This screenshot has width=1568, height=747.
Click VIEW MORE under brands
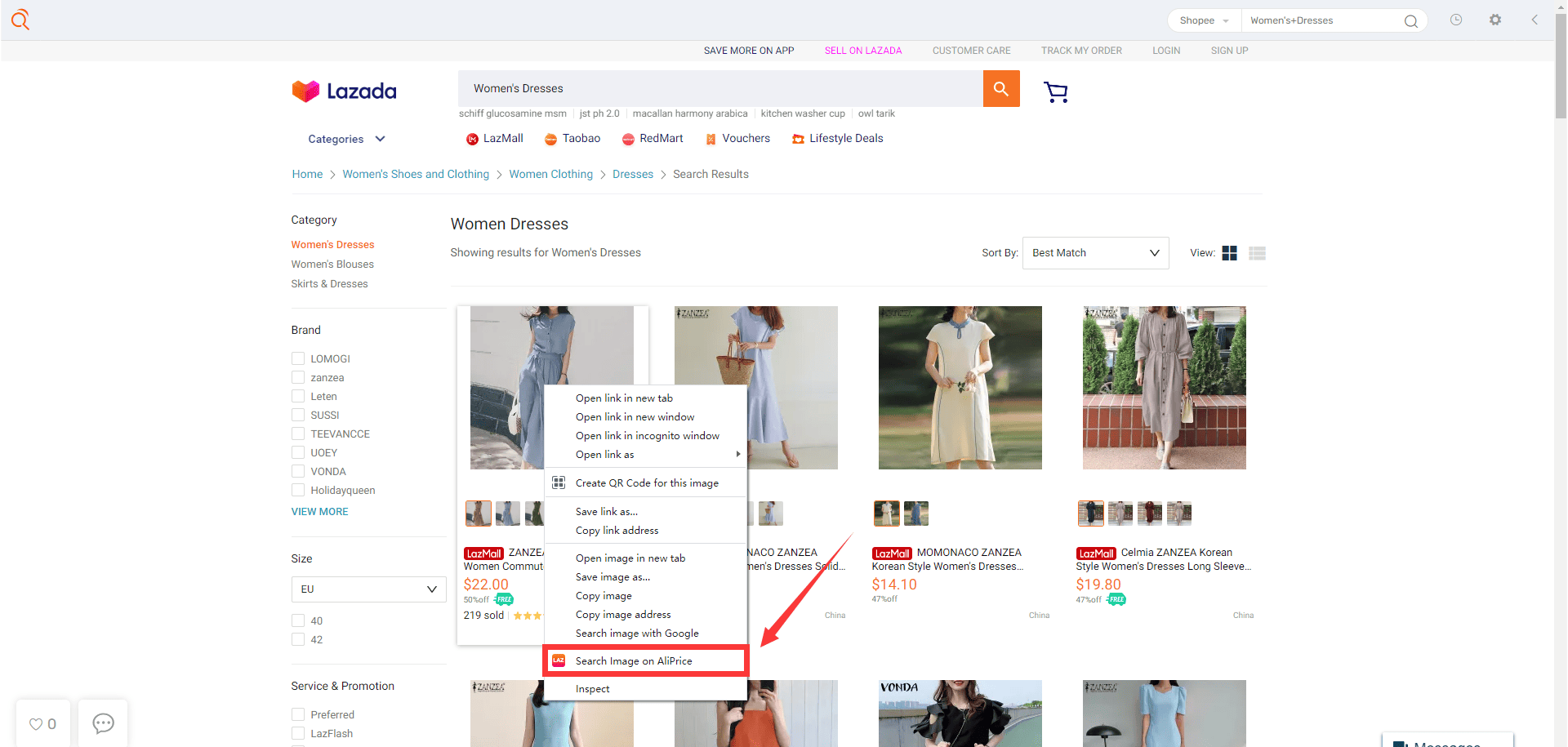[x=320, y=512]
